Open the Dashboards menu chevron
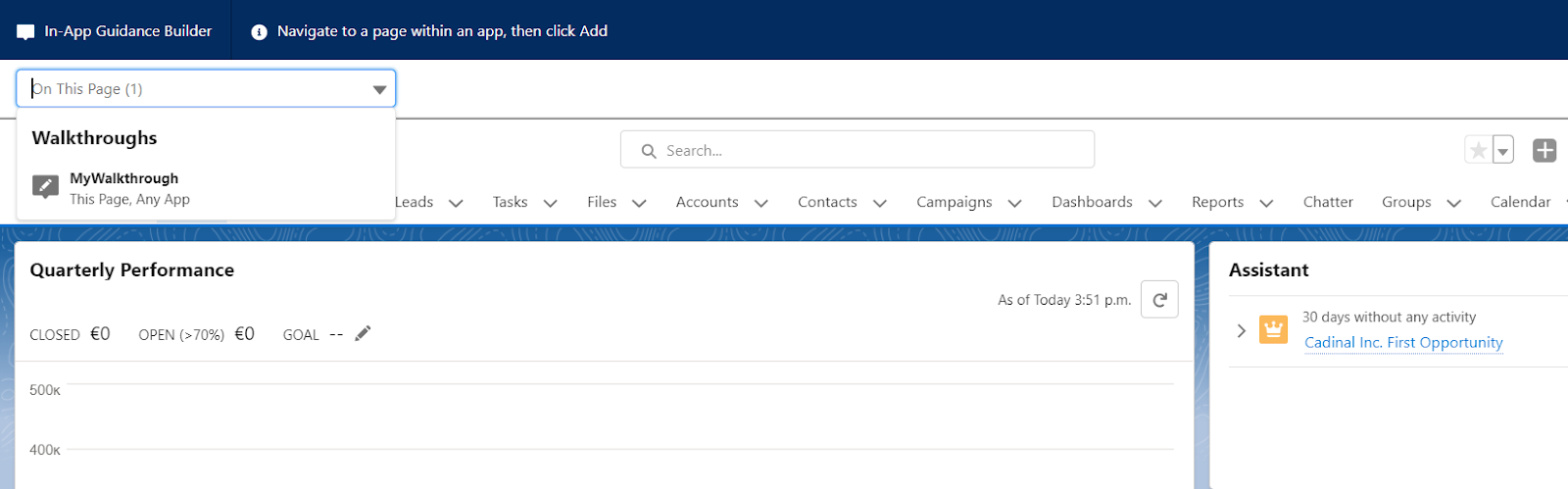This screenshot has height=489, width=1568. (1155, 203)
